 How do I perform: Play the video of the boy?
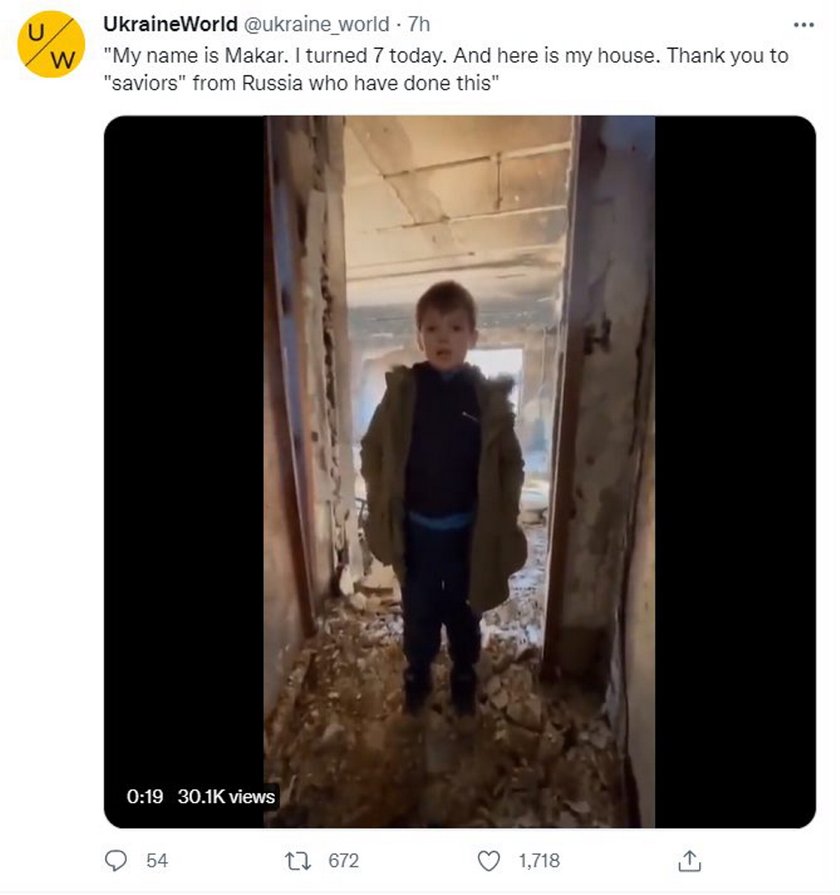click(459, 471)
